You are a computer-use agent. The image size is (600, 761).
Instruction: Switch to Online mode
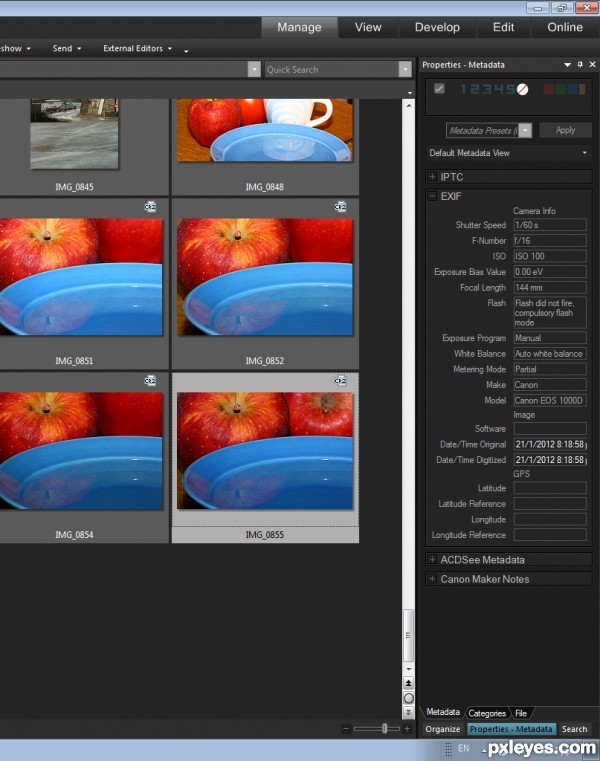[565, 27]
